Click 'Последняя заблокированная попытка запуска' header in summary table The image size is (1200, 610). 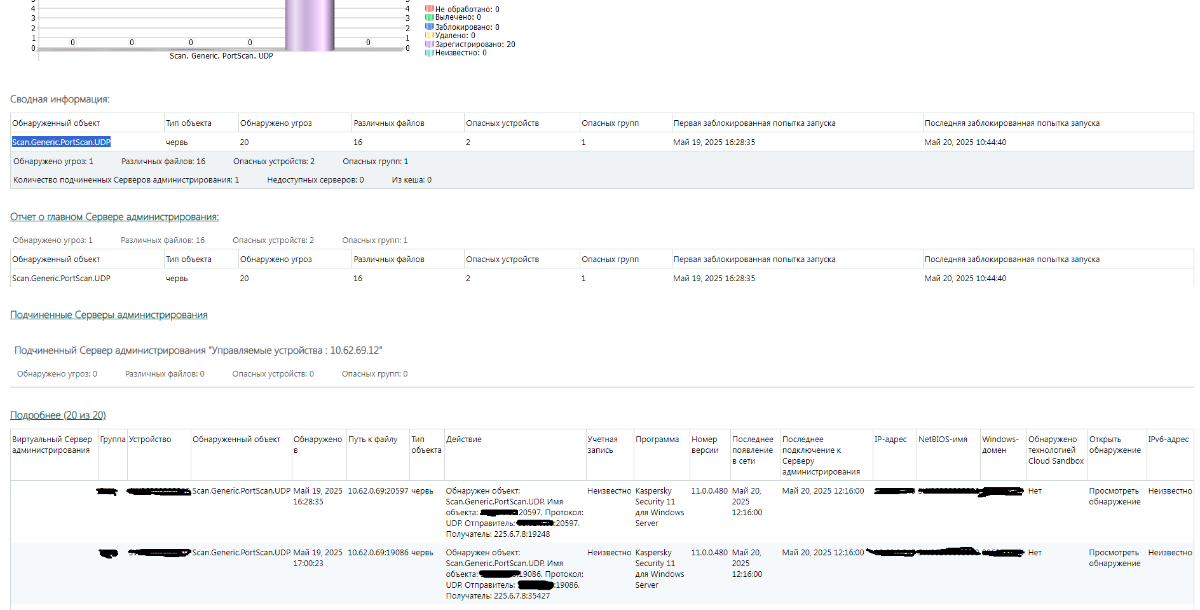[x=1012, y=123]
